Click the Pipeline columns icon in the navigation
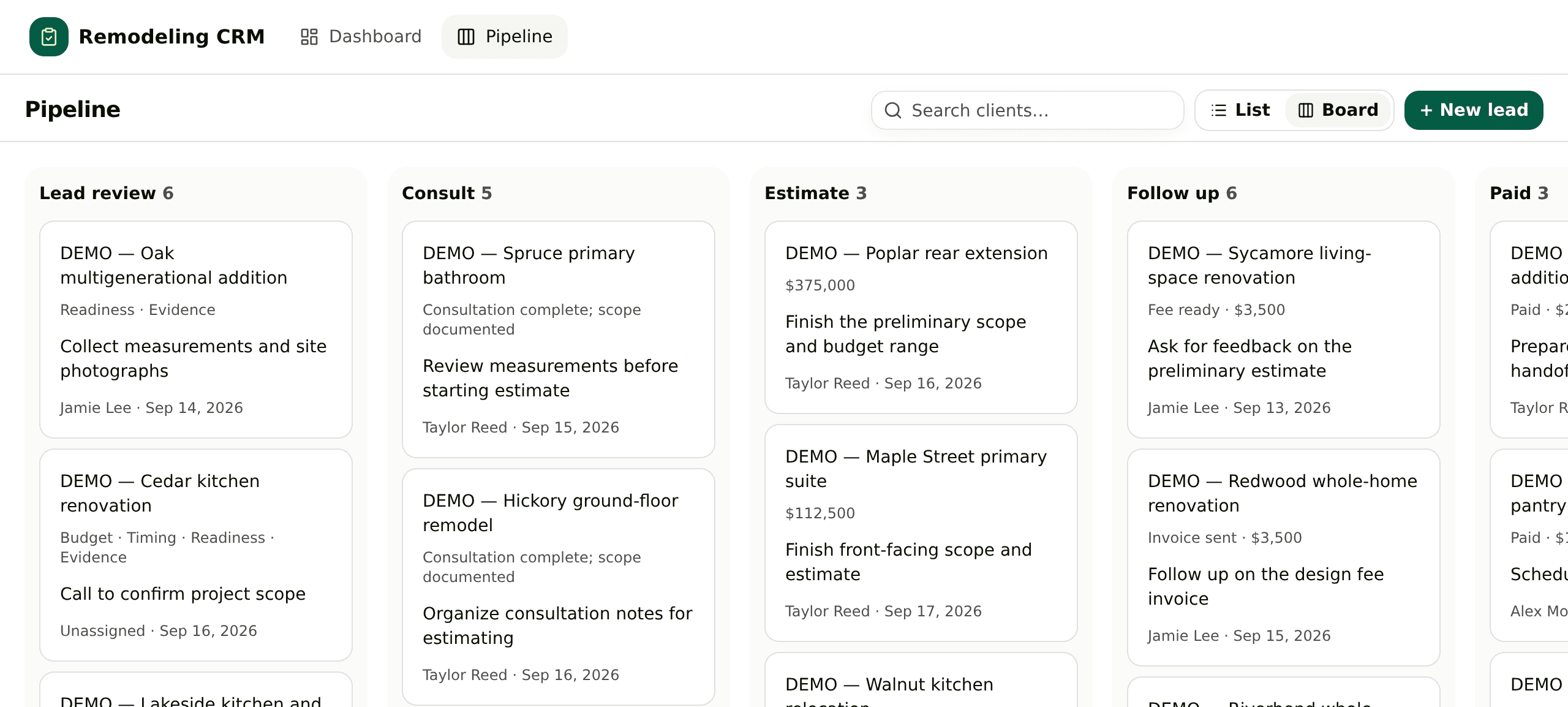The width and height of the screenshot is (1568, 707). point(466,37)
